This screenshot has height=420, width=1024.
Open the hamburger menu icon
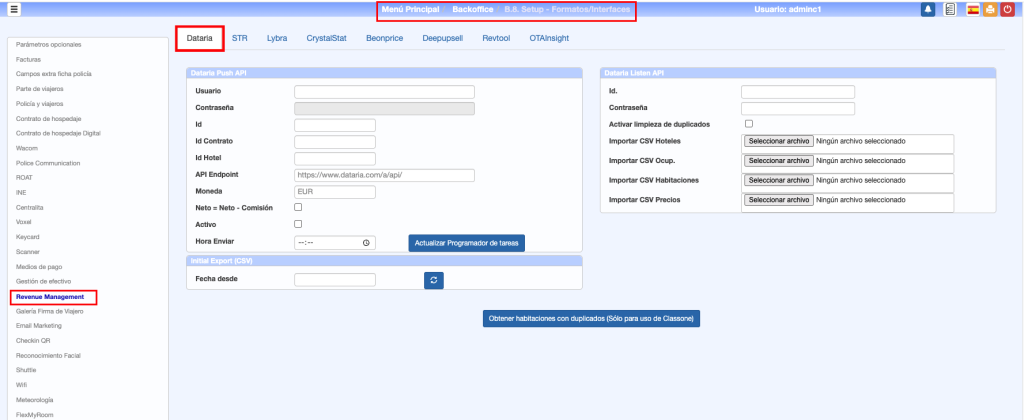coord(14,9)
